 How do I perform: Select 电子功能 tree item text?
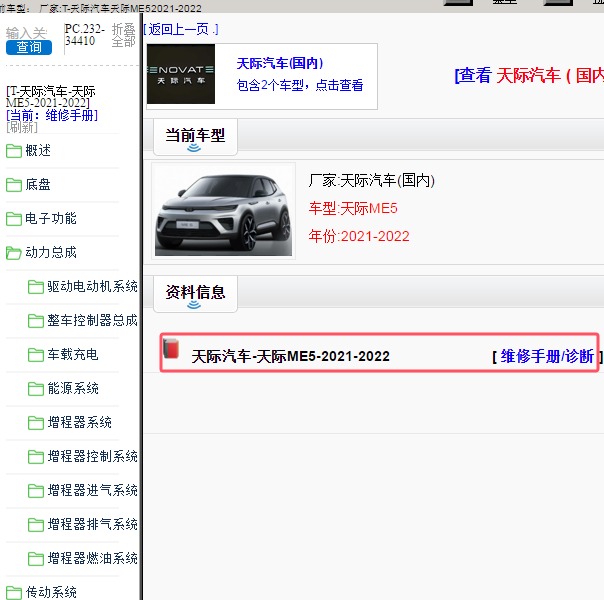point(51,218)
